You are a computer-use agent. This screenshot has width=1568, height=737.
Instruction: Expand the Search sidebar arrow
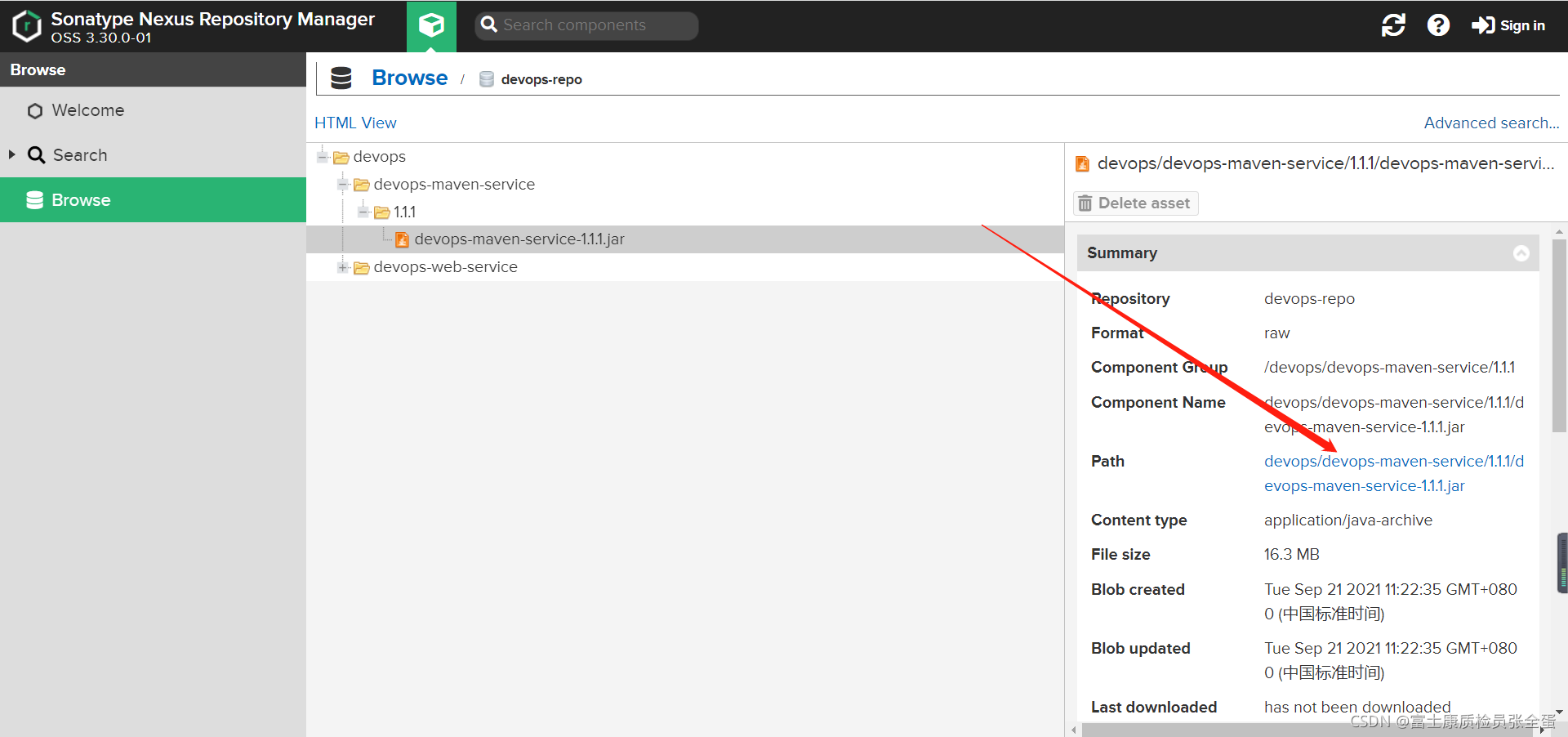(11, 154)
